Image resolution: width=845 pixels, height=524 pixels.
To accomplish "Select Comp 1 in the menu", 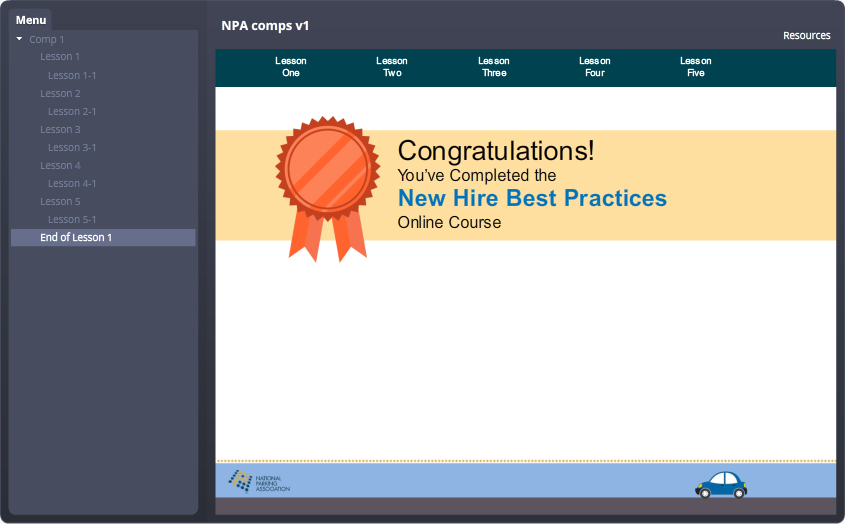I will (46, 39).
